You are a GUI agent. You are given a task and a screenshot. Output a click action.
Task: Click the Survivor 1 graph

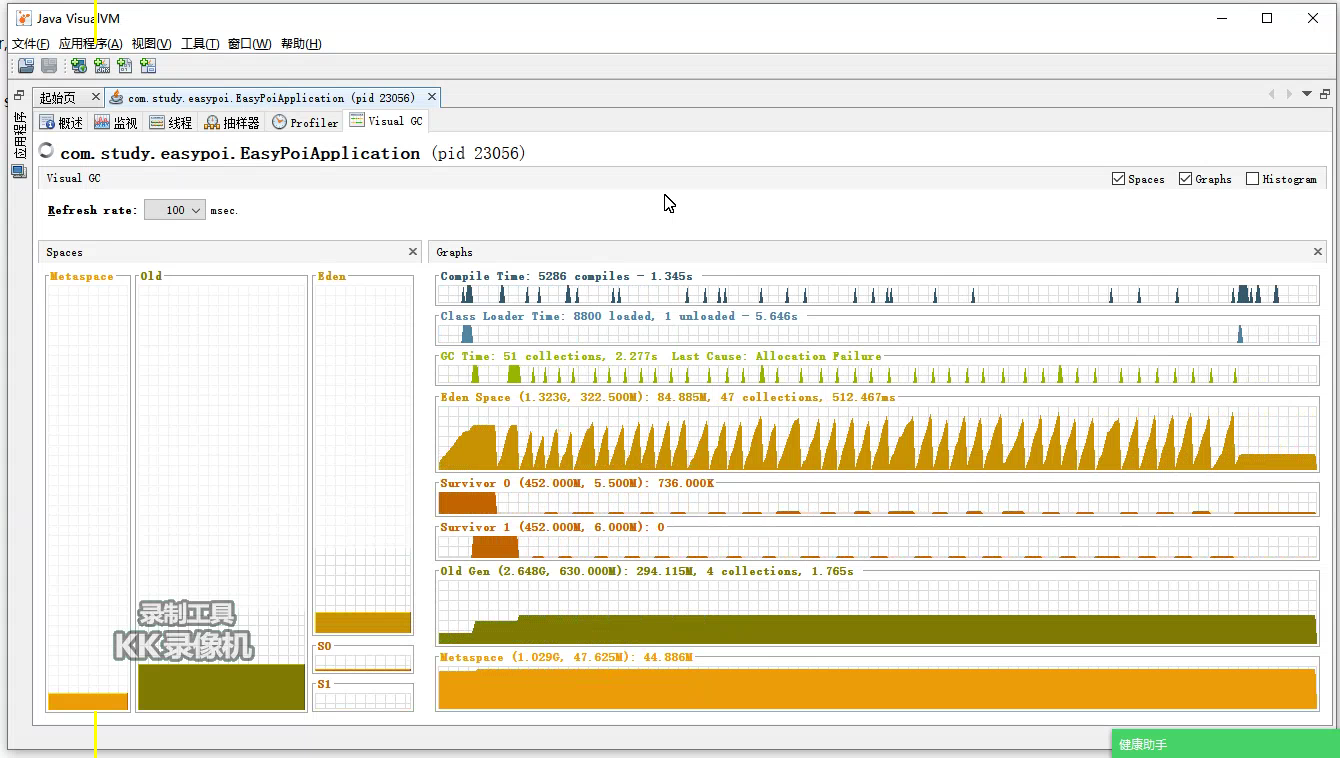pyautogui.click(x=877, y=546)
